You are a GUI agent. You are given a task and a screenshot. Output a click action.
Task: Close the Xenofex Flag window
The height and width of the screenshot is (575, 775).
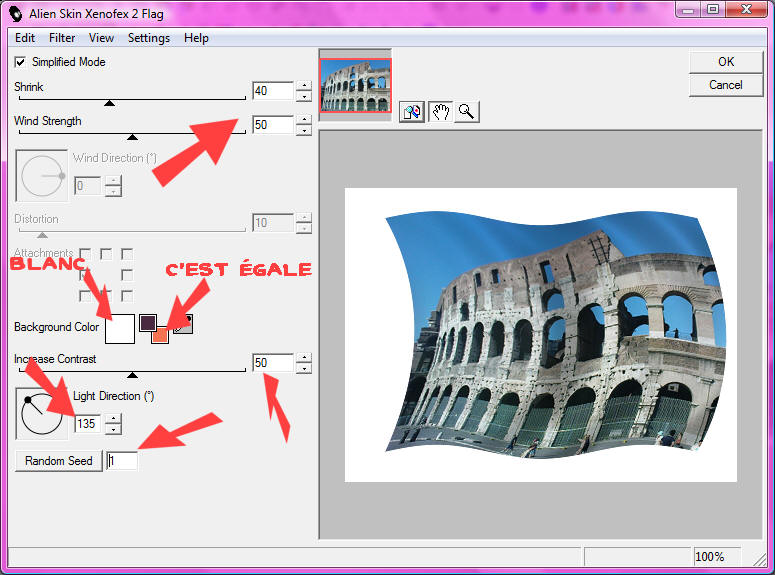click(x=746, y=9)
